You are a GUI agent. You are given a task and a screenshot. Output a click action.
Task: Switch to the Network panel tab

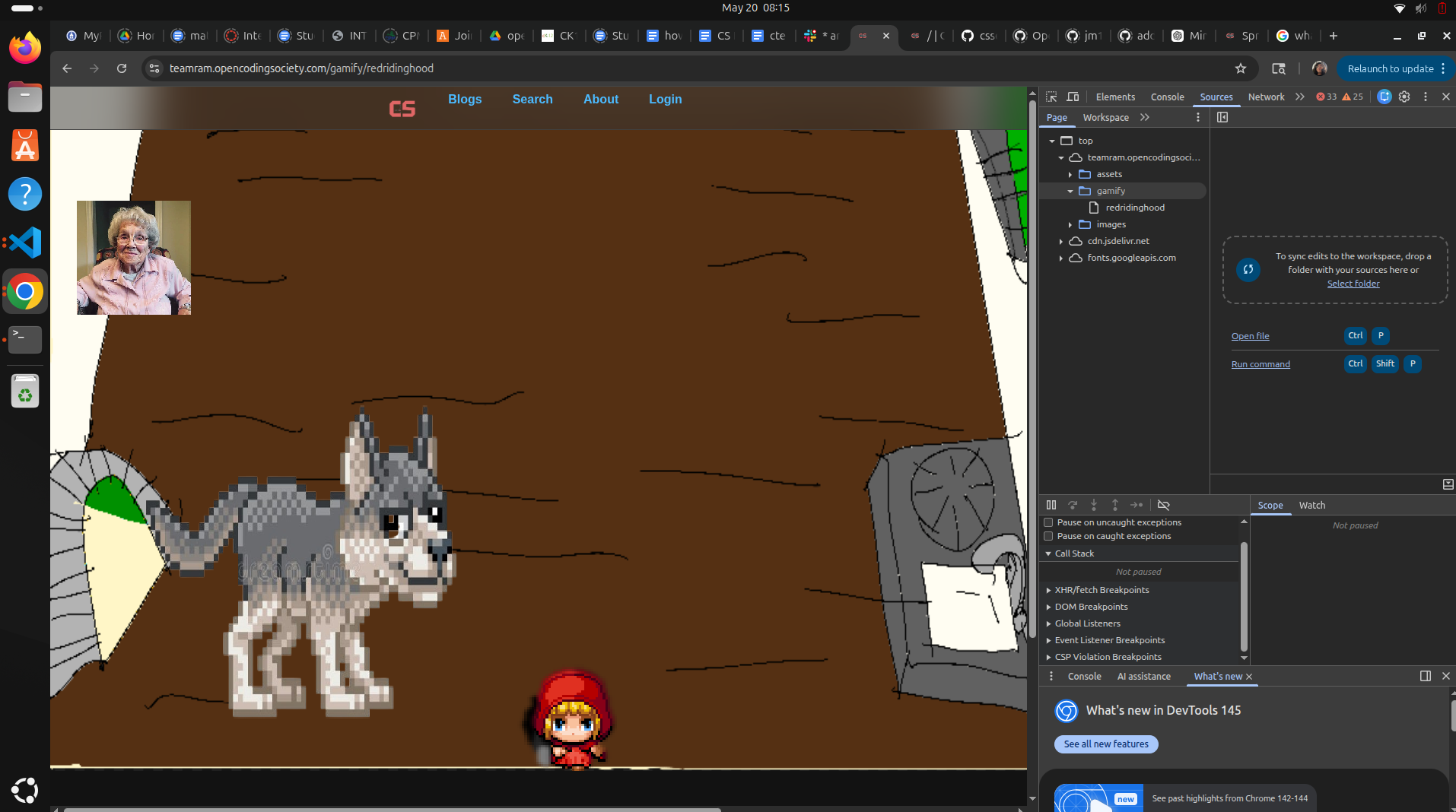click(1266, 97)
